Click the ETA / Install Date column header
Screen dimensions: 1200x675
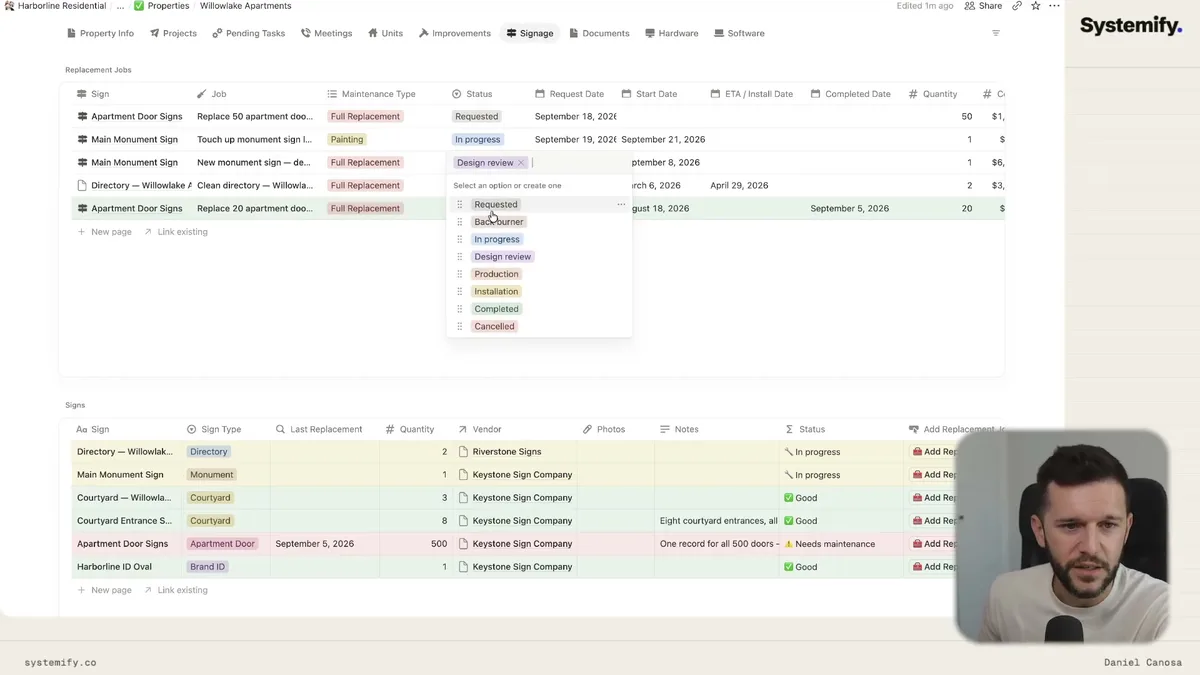click(x=754, y=94)
